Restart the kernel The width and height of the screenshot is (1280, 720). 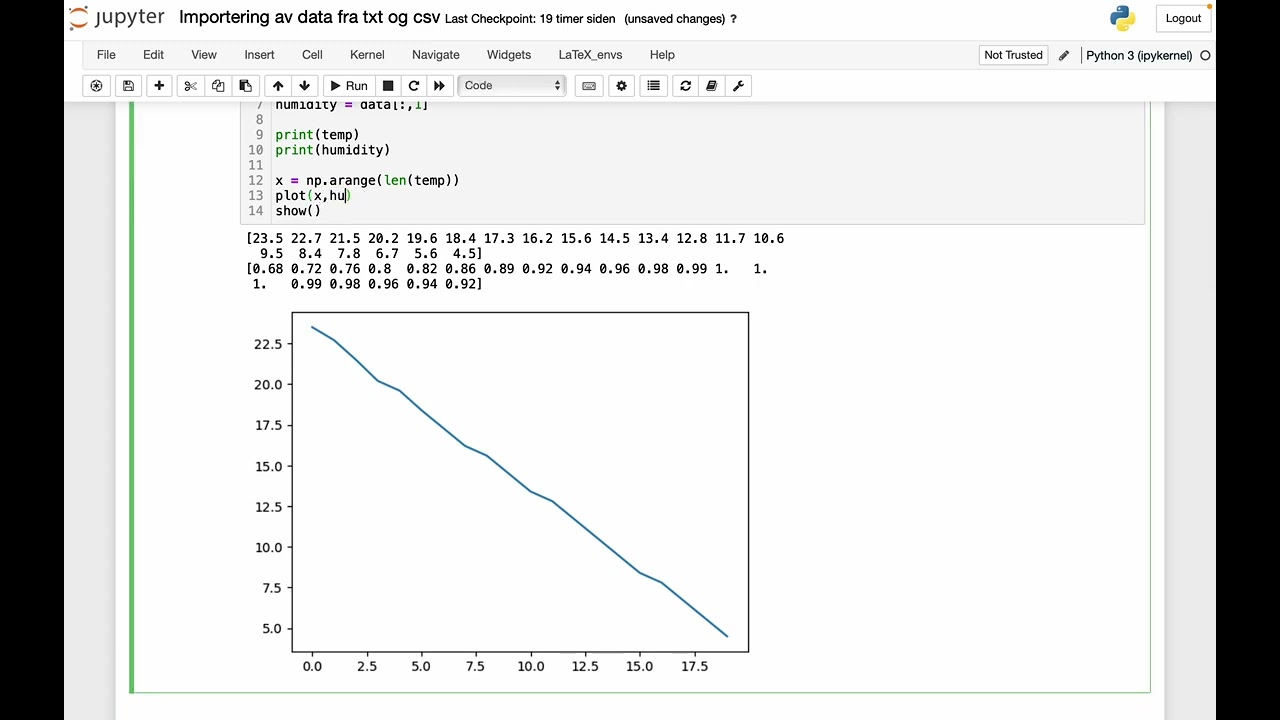pyautogui.click(x=414, y=86)
